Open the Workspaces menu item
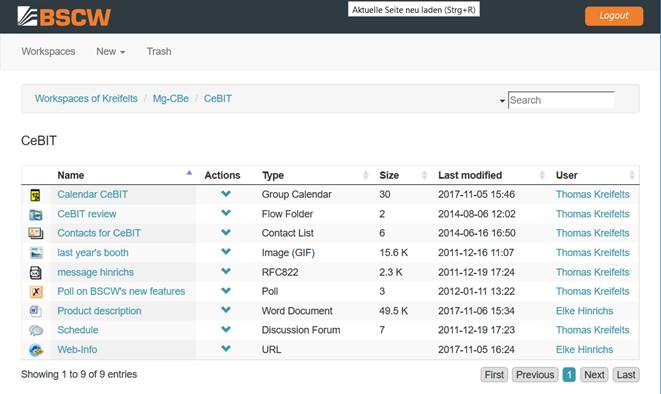Image resolution: width=661 pixels, height=394 pixels. tap(48, 51)
